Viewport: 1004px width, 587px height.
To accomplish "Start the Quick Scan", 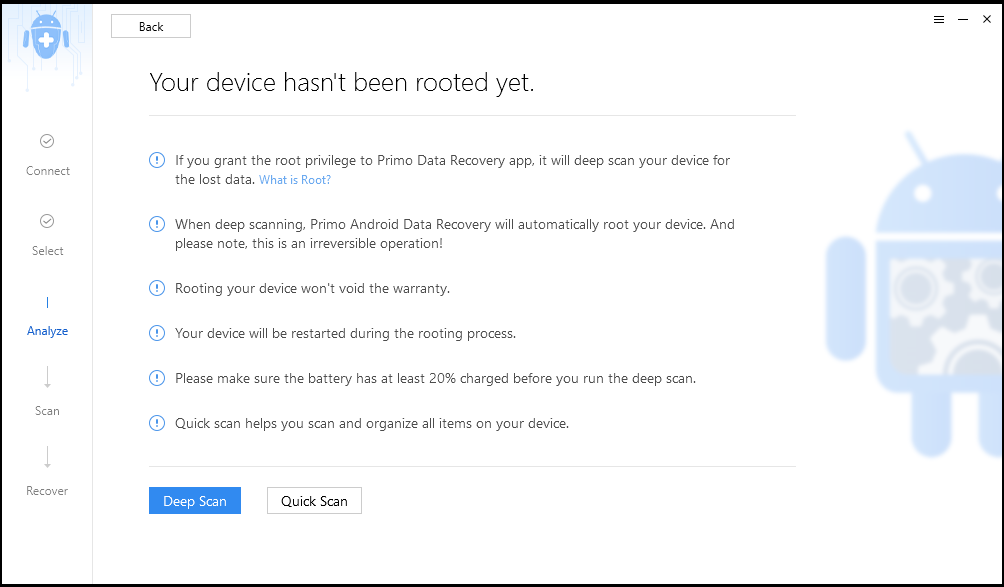I will [x=314, y=501].
